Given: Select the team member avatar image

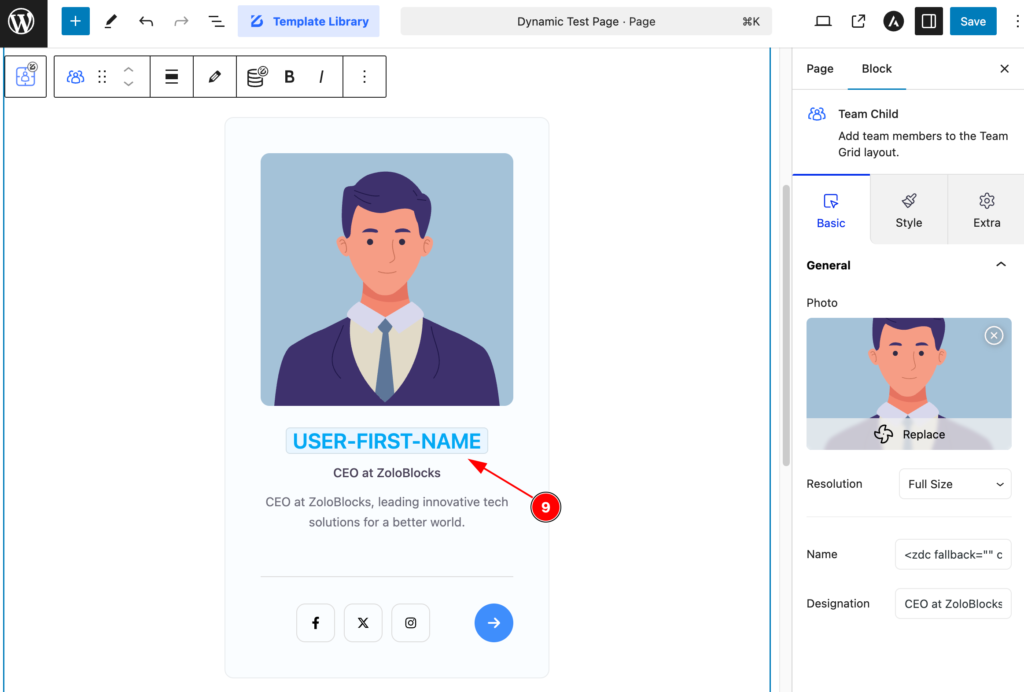Looking at the screenshot, I should click(x=387, y=279).
